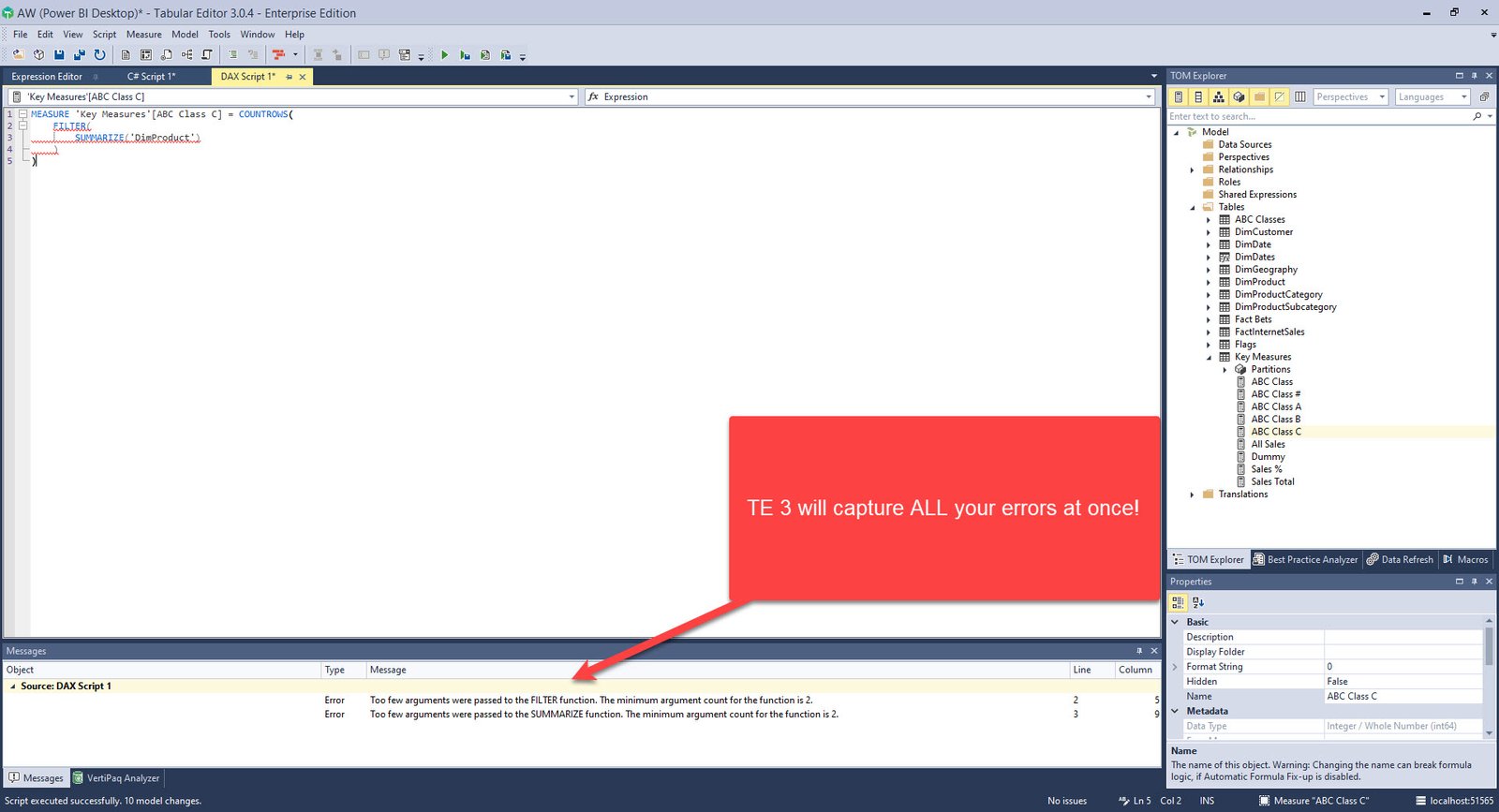
Task: Click the diagram tree toolbar icon
Action: tap(186, 54)
